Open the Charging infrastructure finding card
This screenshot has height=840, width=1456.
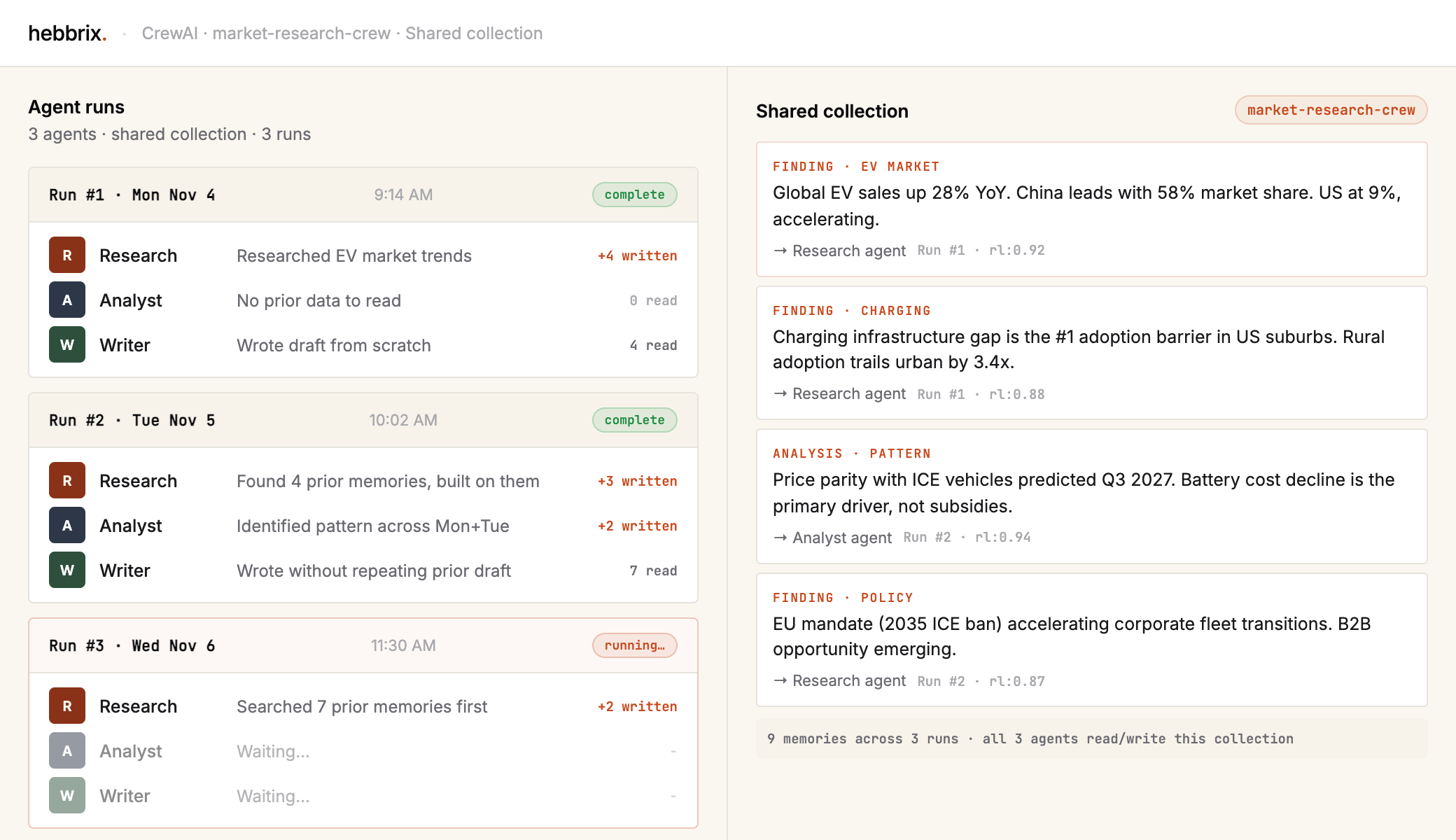tap(1091, 353)
